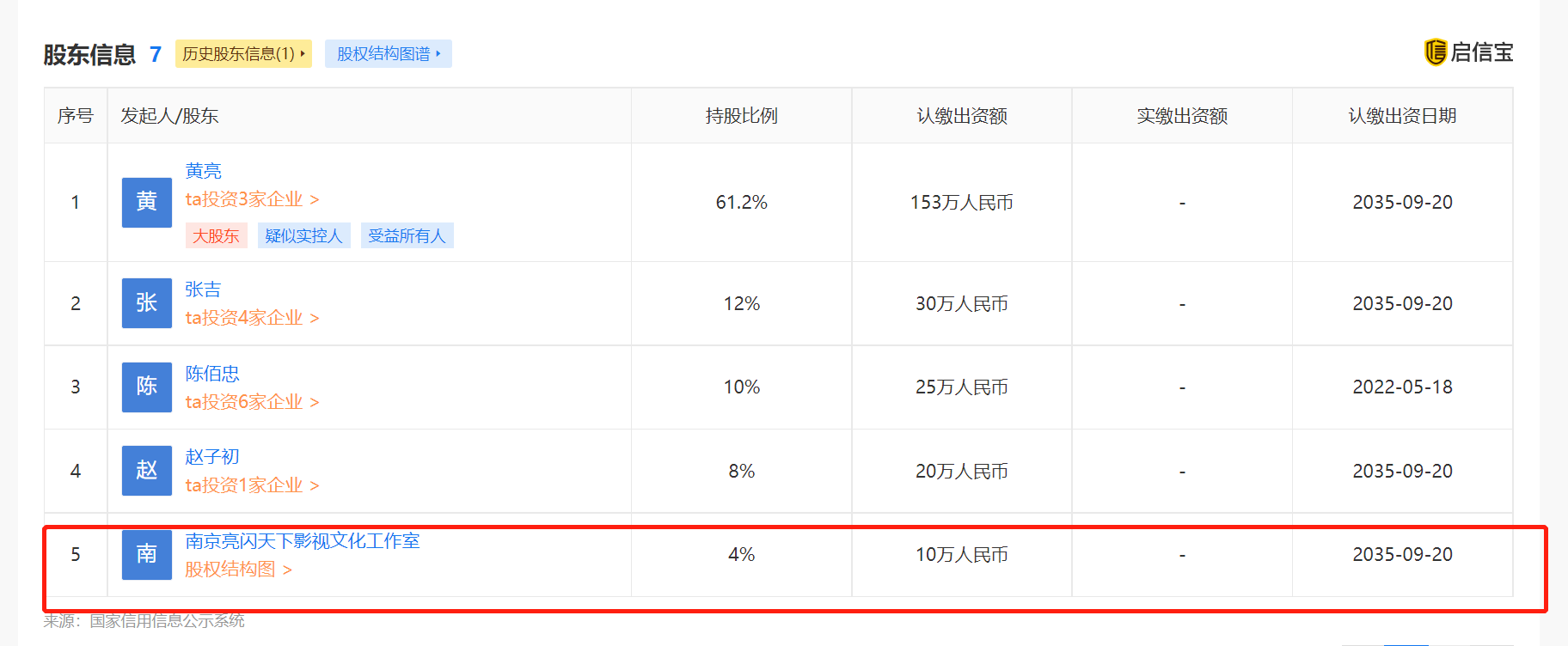Open the 股权结构图谱 dropdown
The width and height of the screenshot is (1568, 646).
pos(389,54)
